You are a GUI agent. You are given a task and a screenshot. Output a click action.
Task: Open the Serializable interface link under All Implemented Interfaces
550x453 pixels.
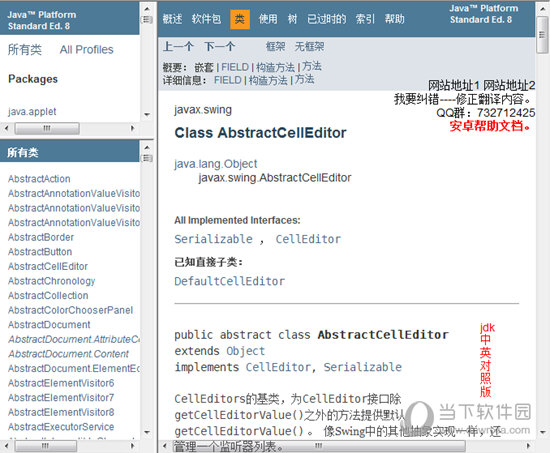coord(214,239)
